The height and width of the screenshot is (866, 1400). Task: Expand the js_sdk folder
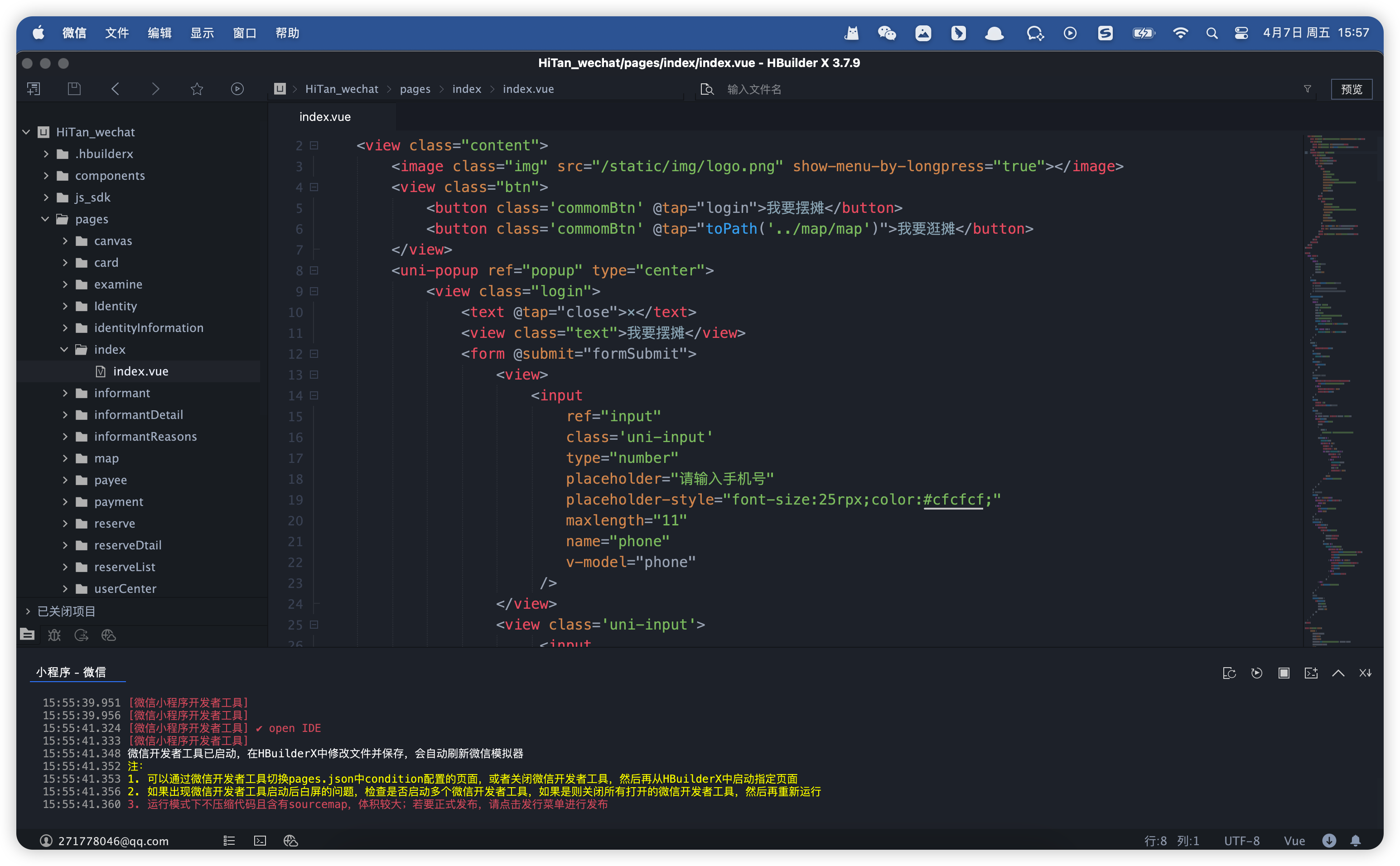(46, 197)
